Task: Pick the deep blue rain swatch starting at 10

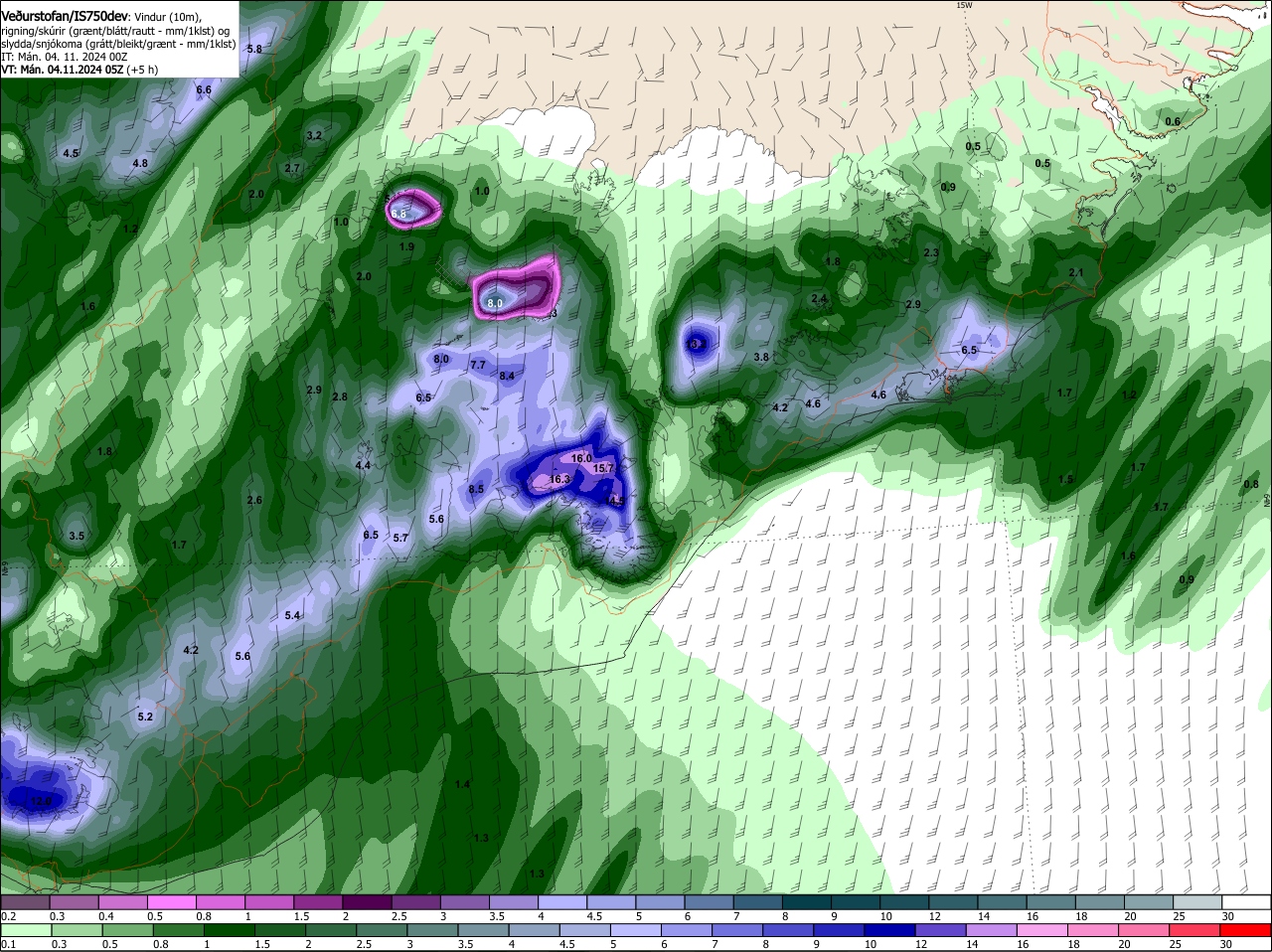Action: pos(891,930)
